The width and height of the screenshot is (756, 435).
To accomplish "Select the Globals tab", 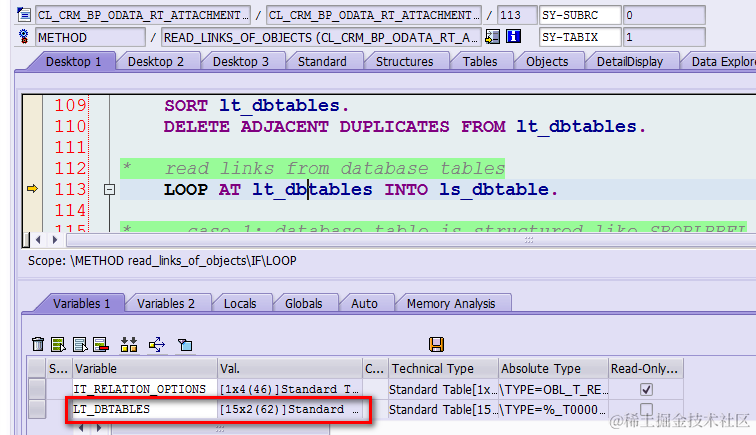I will [x=303, y=303].
